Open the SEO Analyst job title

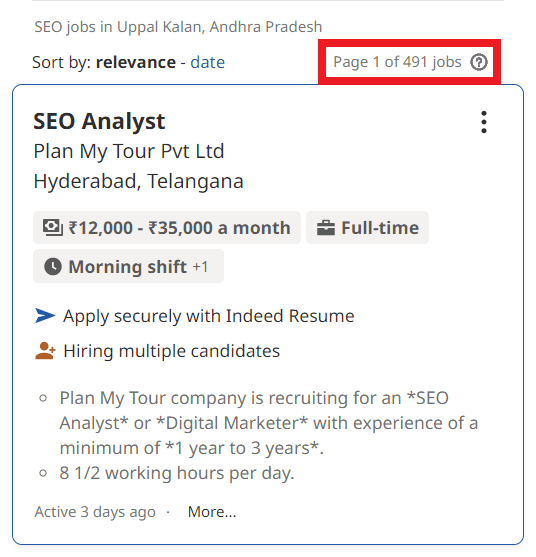click(99, 121)
